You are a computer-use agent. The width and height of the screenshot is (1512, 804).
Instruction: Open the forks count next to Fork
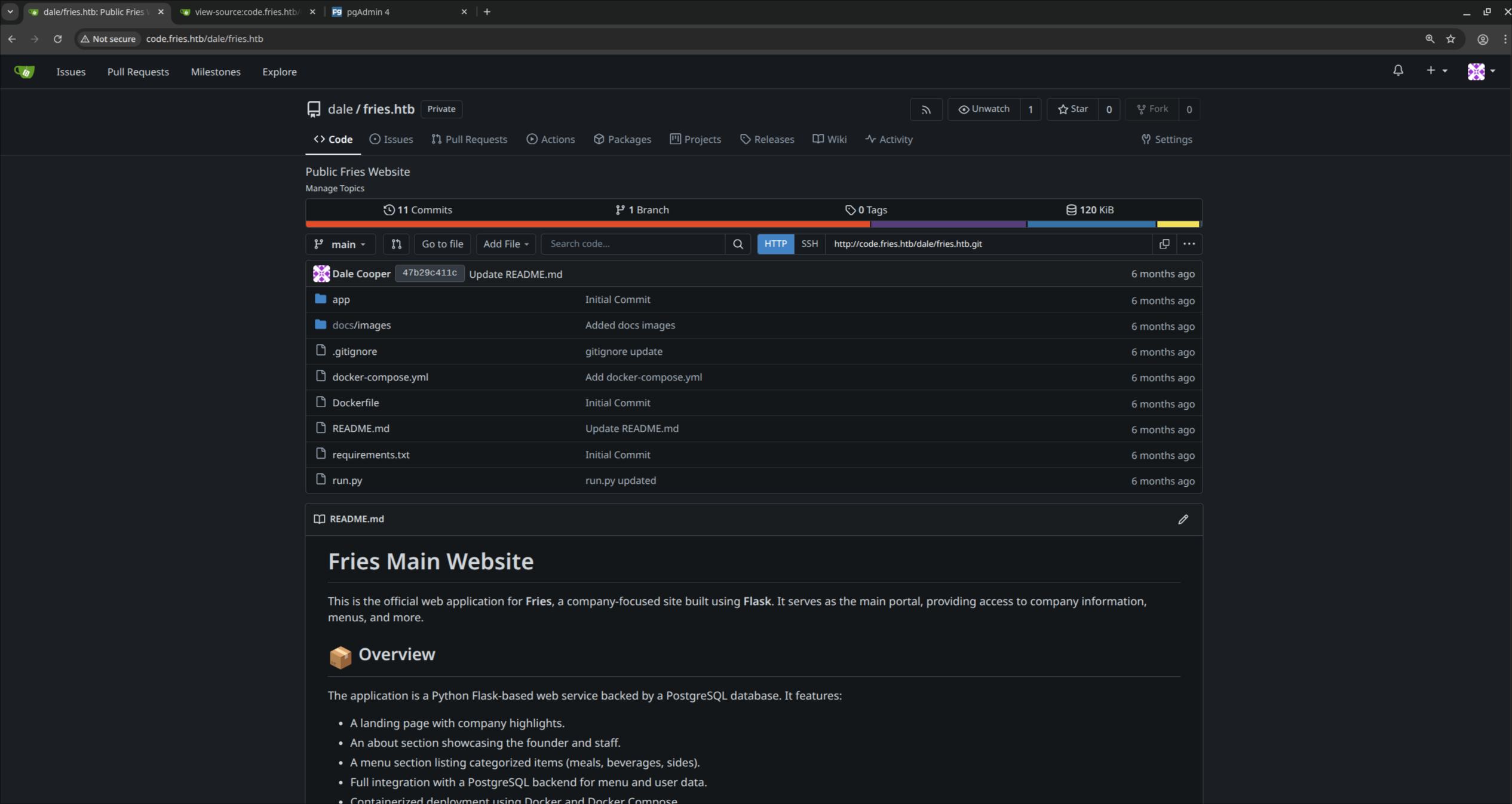(x=1189, y=109)
